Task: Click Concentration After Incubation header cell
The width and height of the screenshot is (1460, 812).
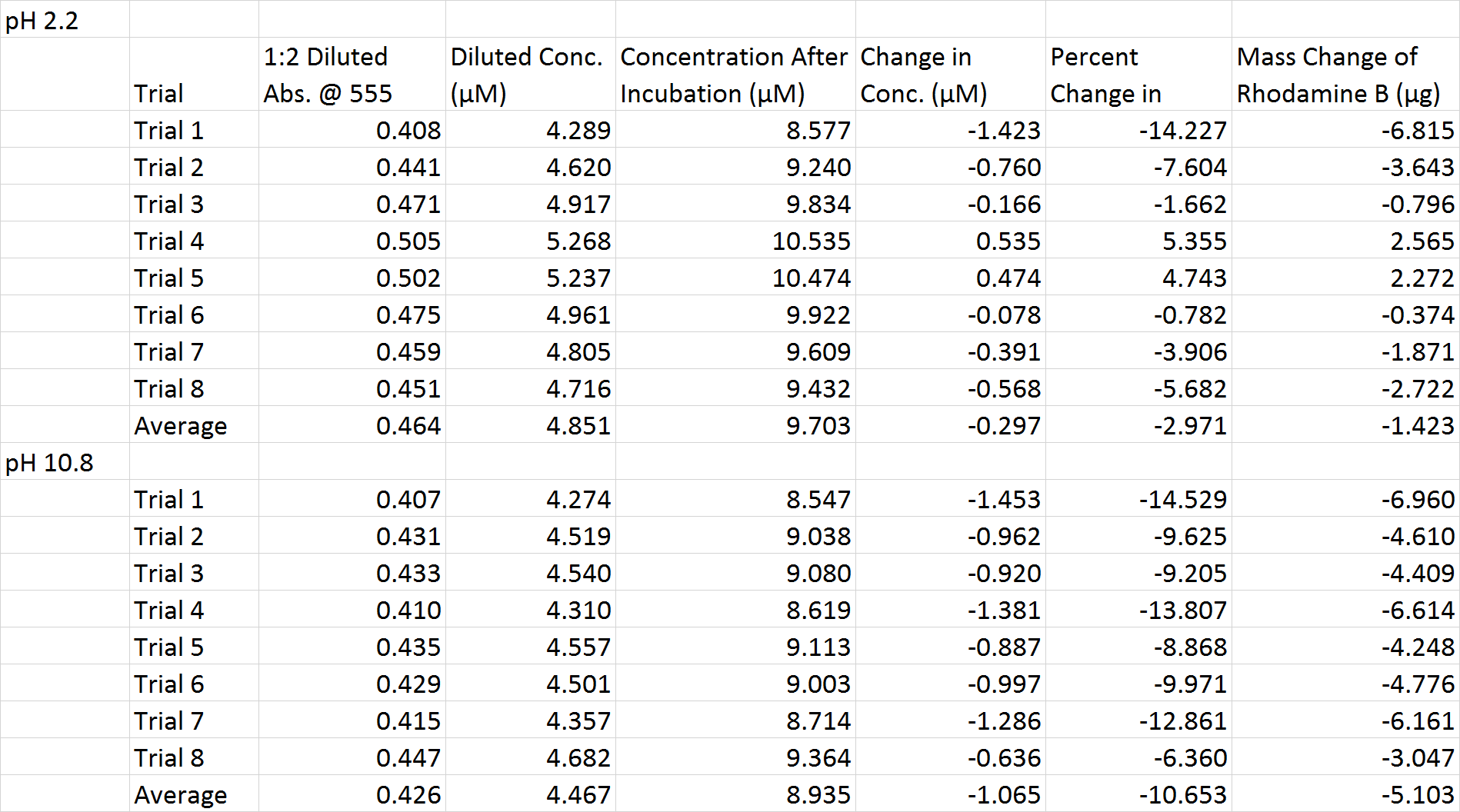Action: (734, 75)
